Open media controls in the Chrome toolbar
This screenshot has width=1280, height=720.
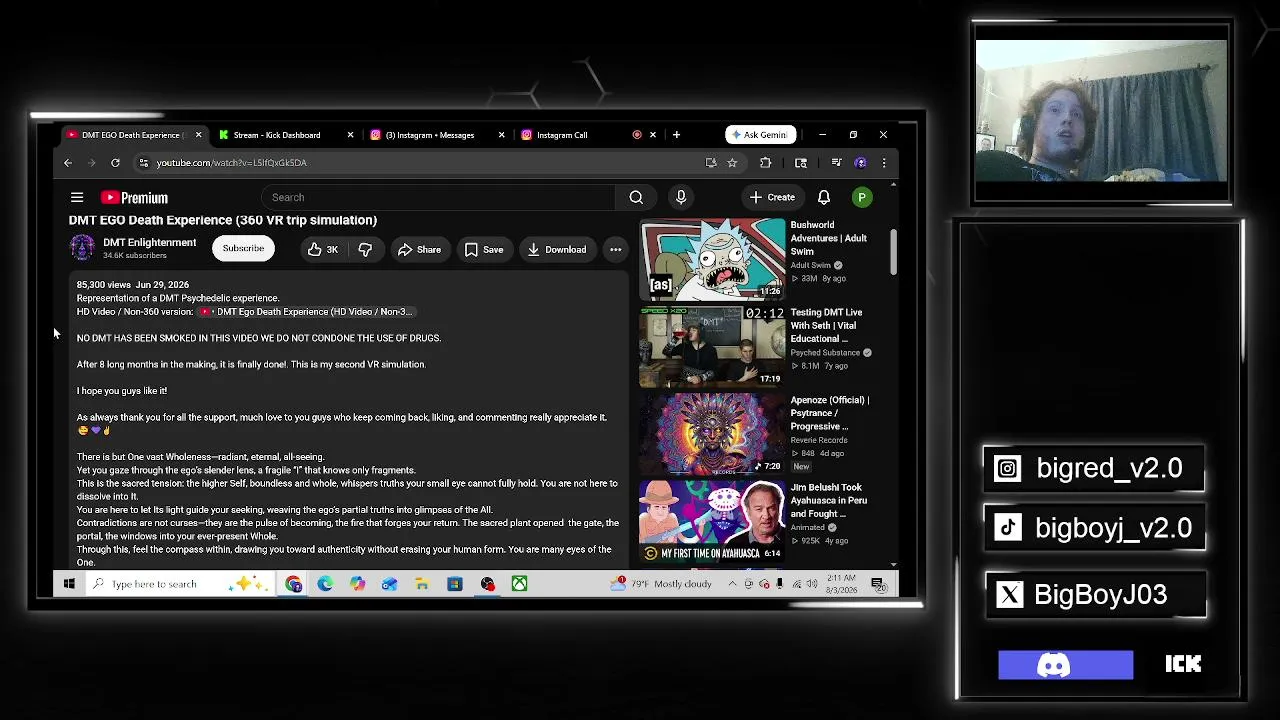click(836, 163)
